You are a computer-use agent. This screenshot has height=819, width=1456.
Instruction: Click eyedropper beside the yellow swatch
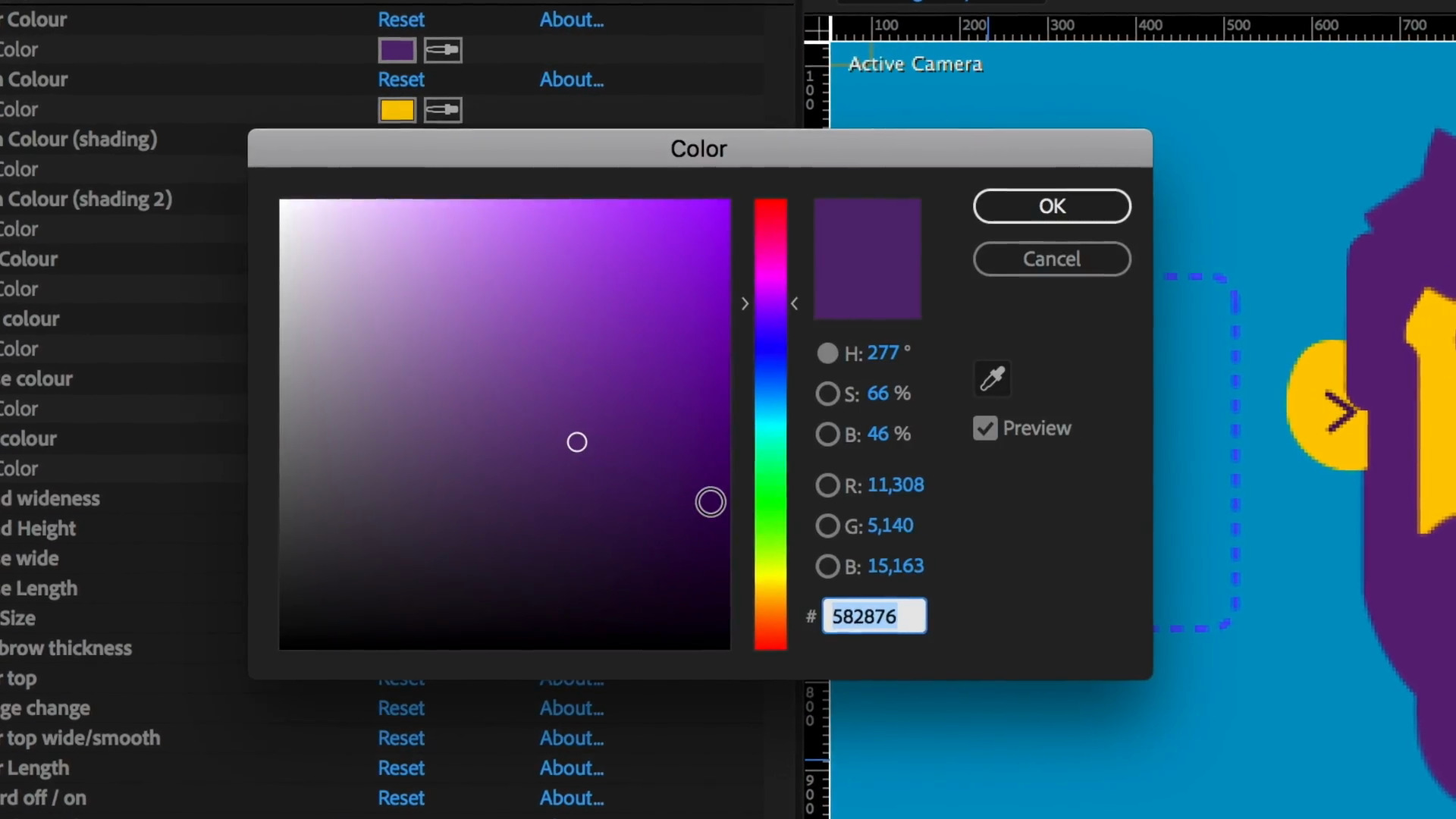443,110
